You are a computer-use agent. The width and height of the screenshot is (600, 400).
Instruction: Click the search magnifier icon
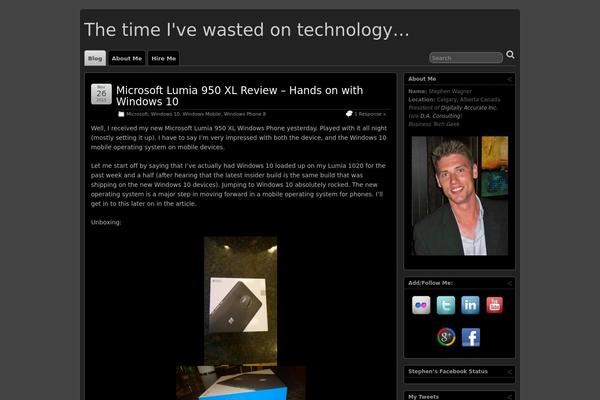pos(510,55)
